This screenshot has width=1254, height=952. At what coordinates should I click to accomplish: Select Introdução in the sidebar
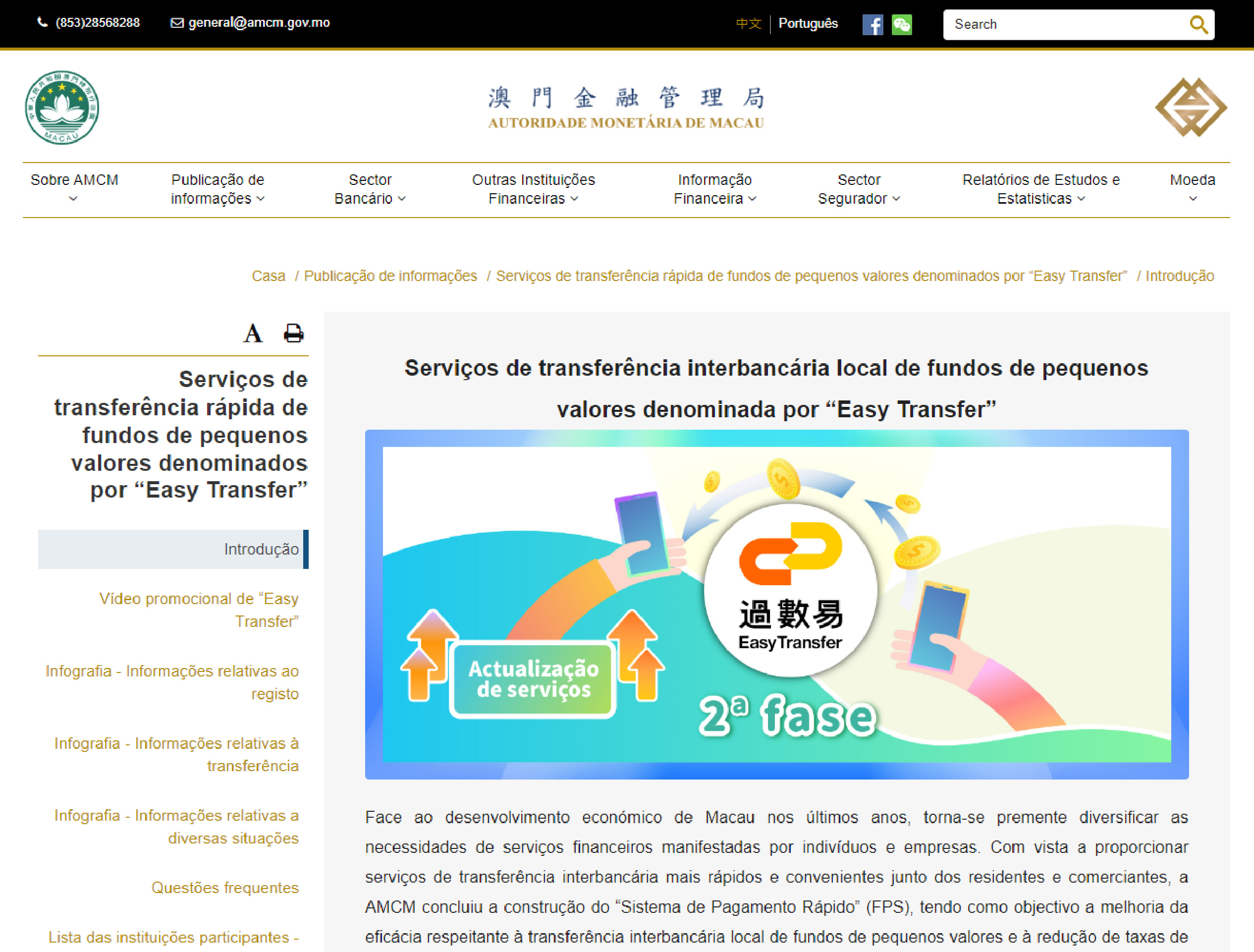[x=261, y=549]
